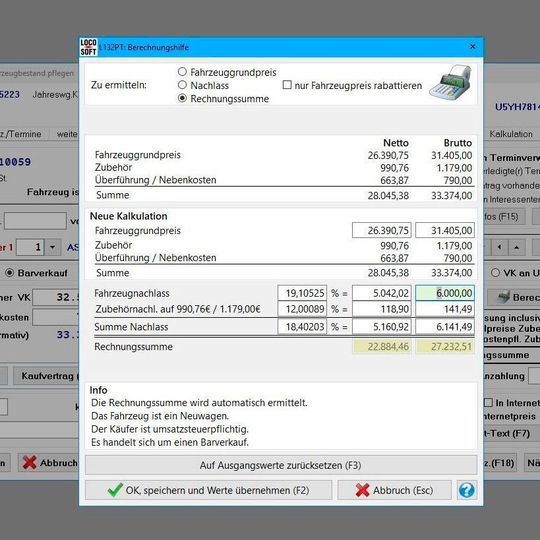Click Abbruch button in background window
The height and width of the screenshot is (540, 540).
(49, 463)
